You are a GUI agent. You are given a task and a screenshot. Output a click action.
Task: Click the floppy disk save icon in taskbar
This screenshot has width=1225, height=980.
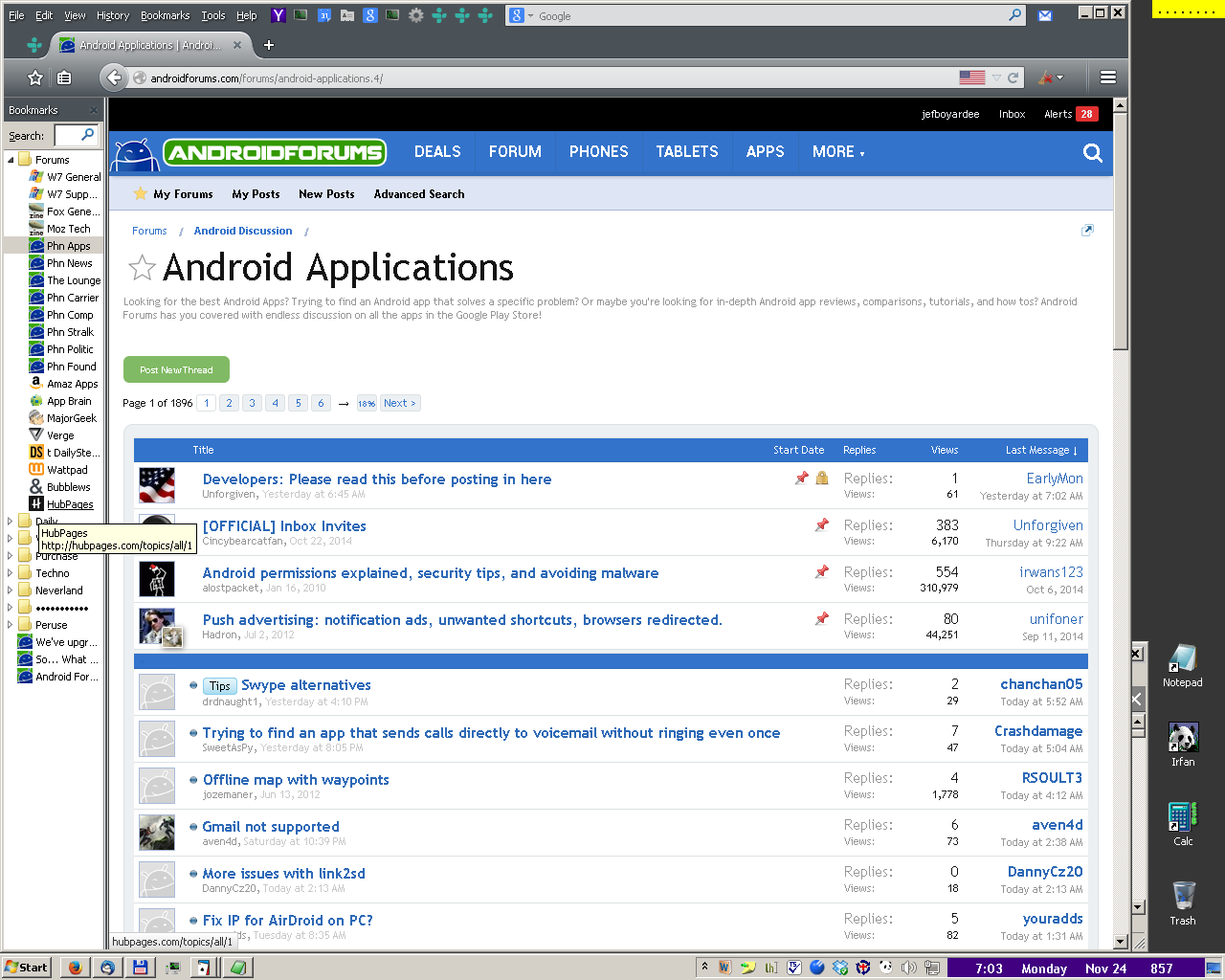click(x=140, y=968)
